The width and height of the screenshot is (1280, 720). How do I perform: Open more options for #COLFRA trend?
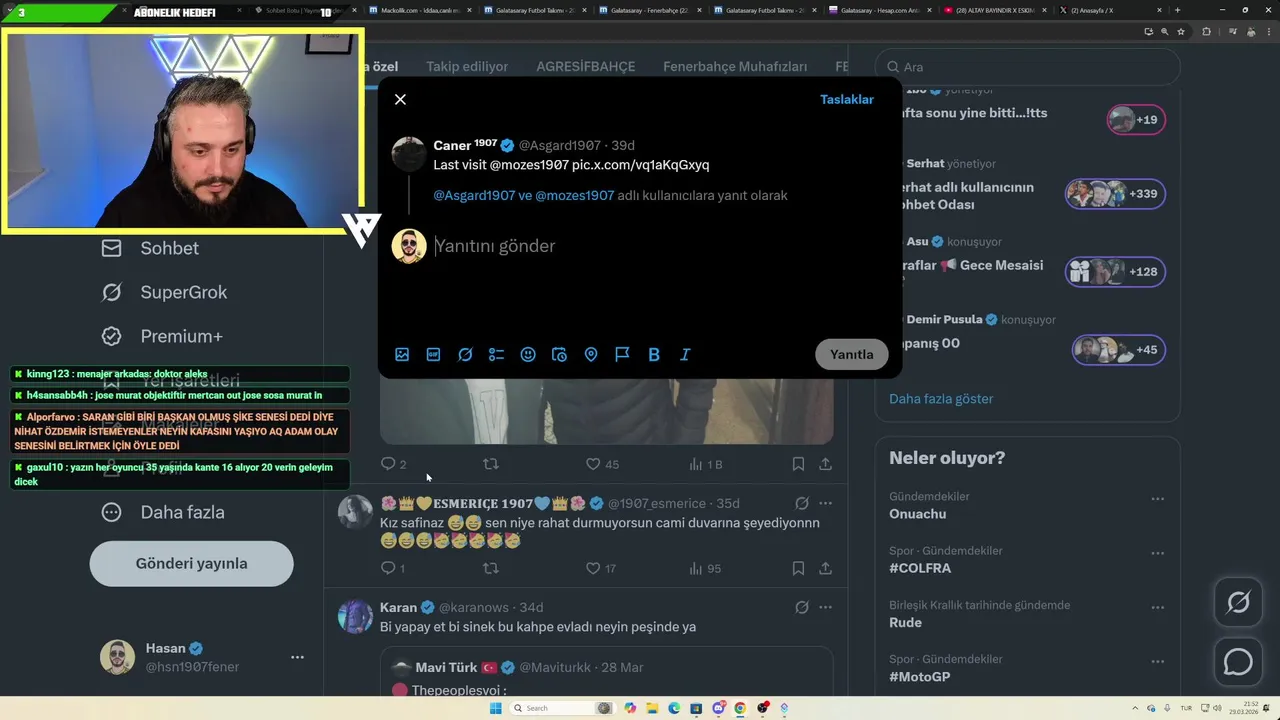coord(1157,553)
